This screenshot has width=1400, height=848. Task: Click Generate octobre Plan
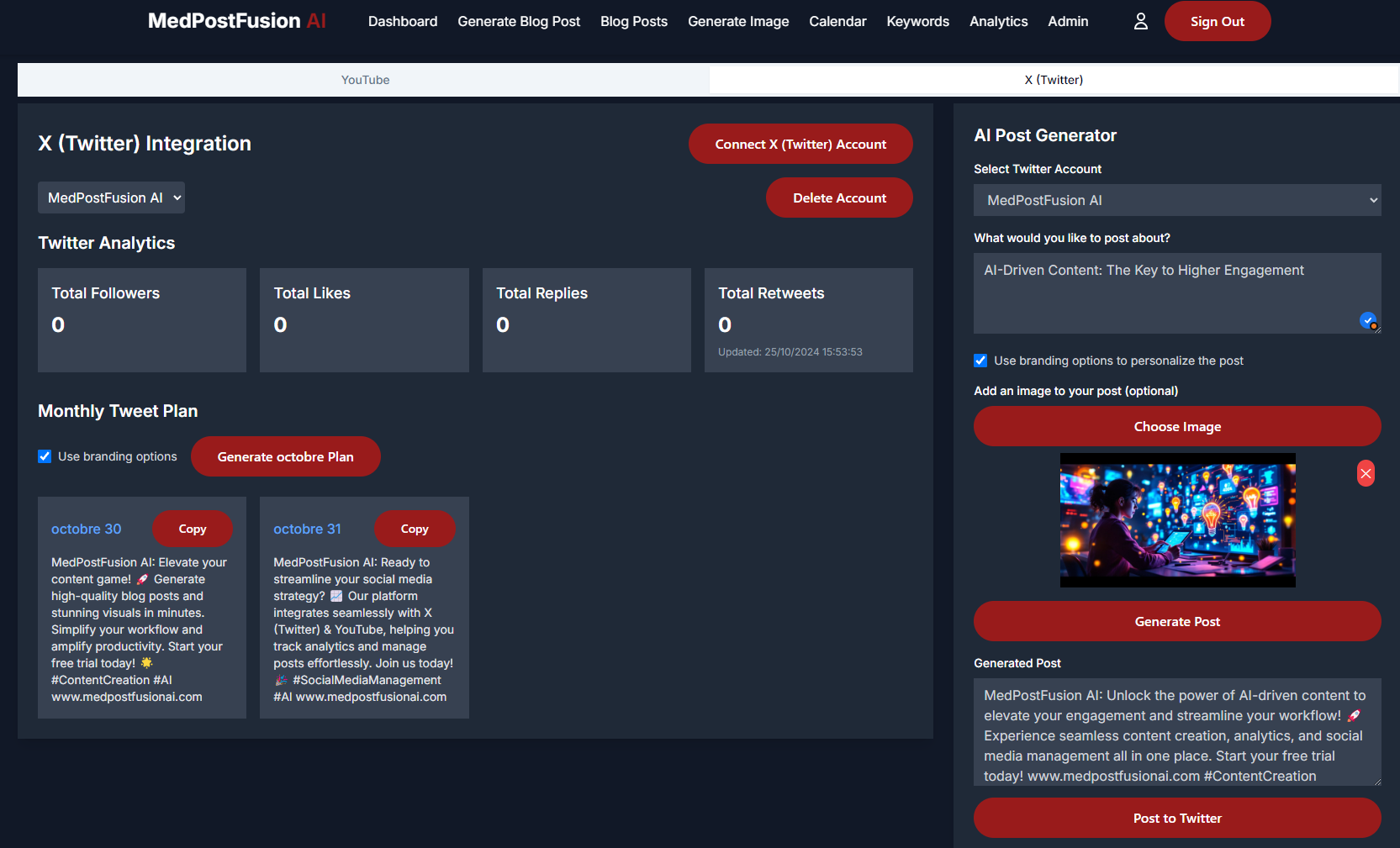[286, 456]
